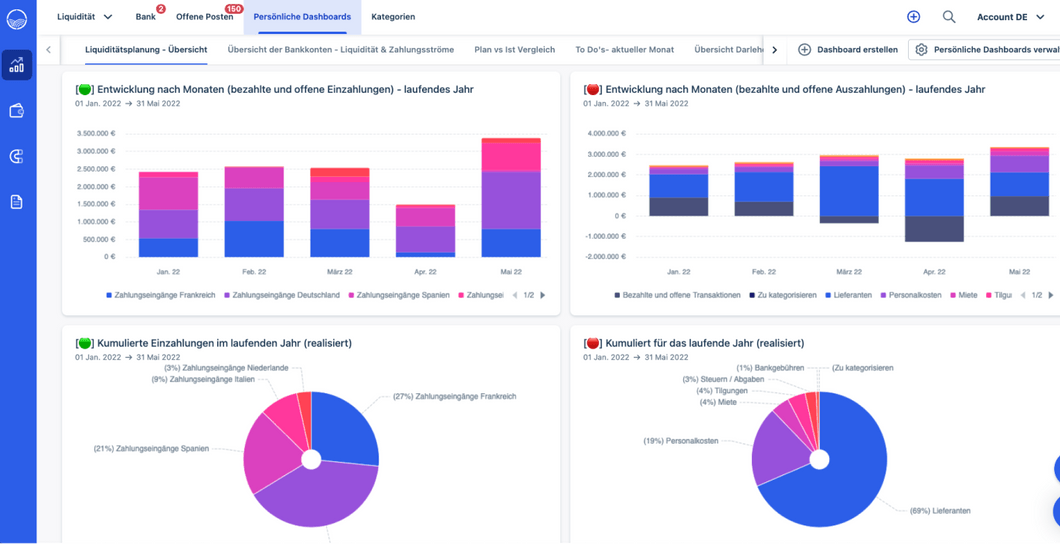
Task: Switch to the Offene Posten tab
Action: [204, 17]
